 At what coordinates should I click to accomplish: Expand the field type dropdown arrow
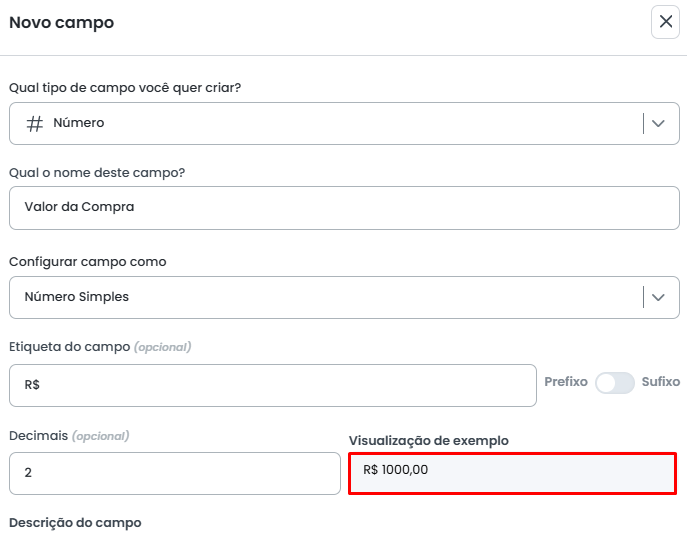point(658,123)
